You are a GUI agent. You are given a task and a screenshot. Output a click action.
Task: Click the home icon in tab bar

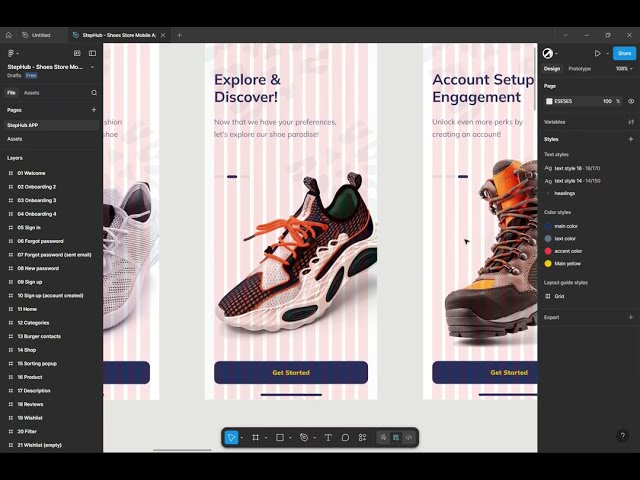(9, 35)
